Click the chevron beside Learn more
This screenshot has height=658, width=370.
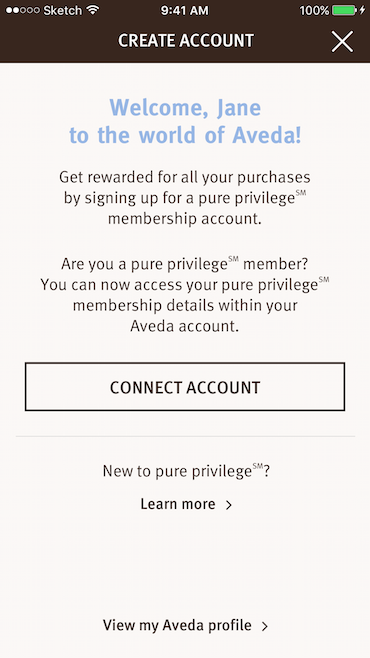(x=229, y=505)
